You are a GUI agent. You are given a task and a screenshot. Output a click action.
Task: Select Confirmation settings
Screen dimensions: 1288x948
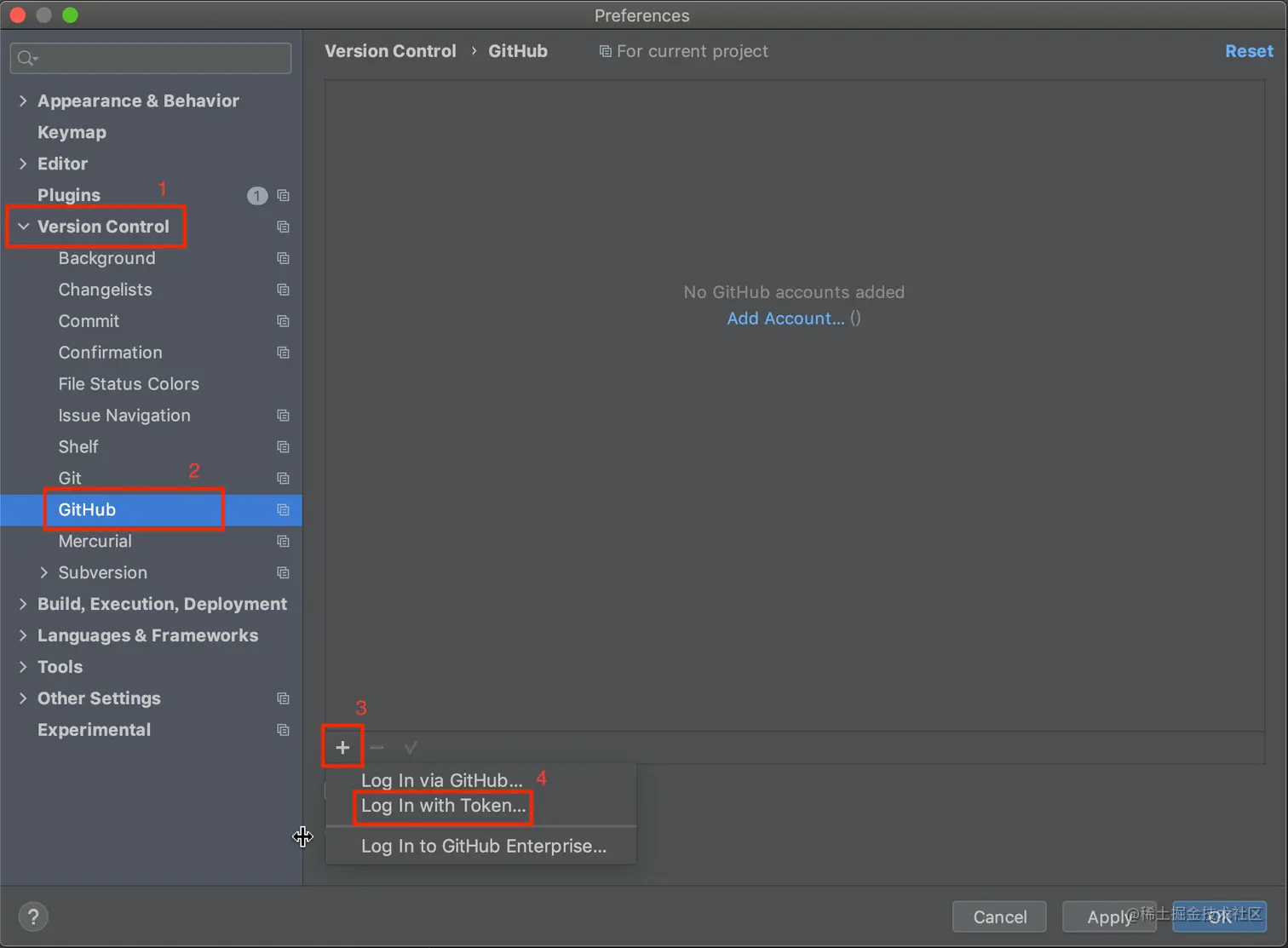110,353
